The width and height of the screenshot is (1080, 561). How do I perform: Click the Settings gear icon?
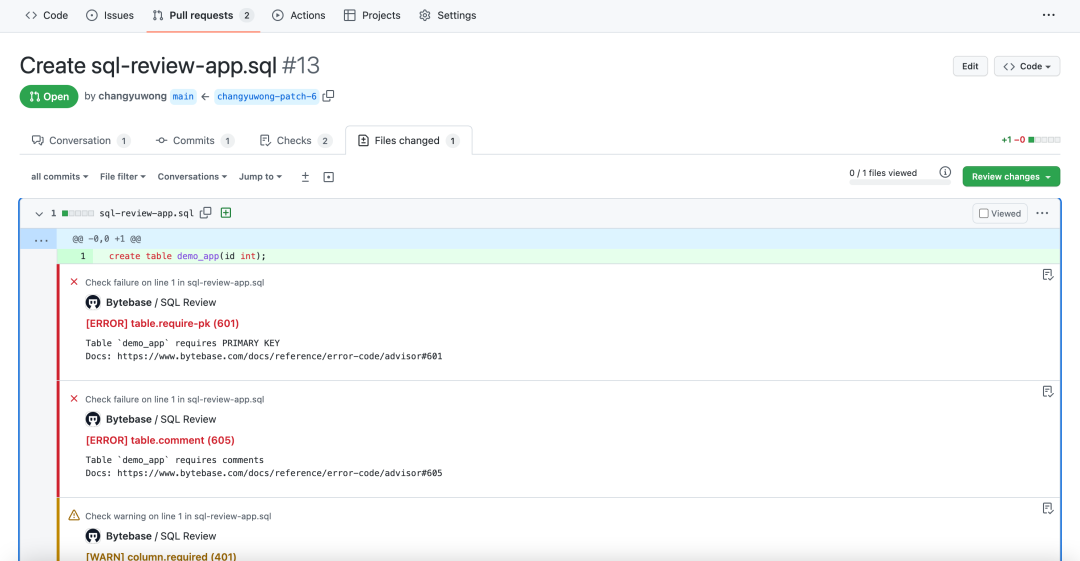point(425,15)
